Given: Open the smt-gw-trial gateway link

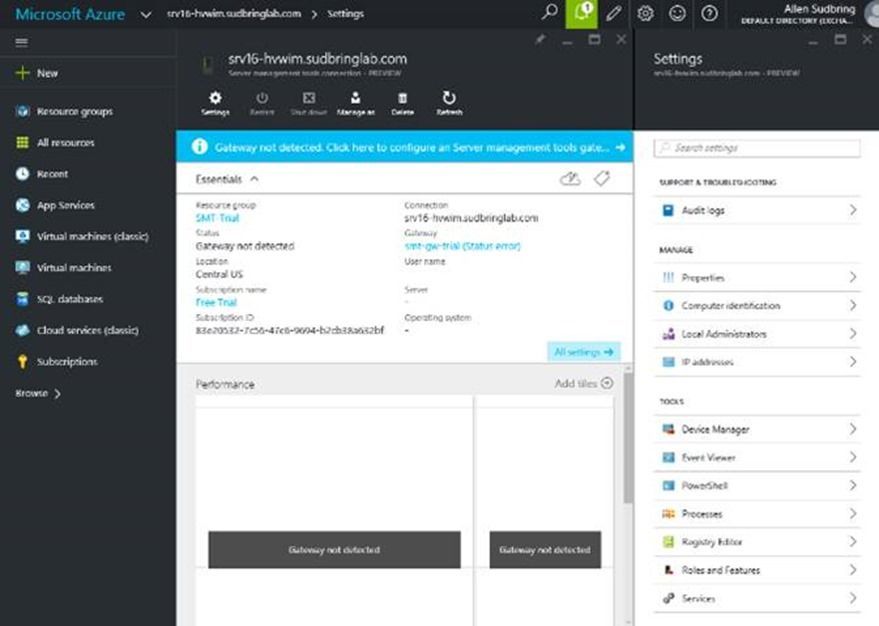Looking at the screenshot, I should point(462,246).
